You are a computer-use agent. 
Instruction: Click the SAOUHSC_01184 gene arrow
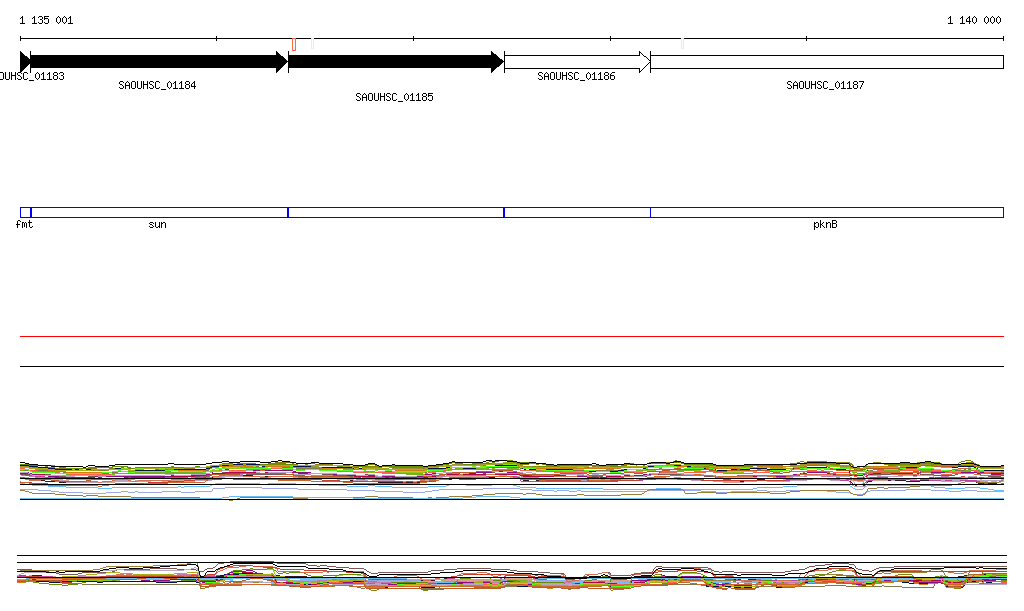[x=159, y=62]
